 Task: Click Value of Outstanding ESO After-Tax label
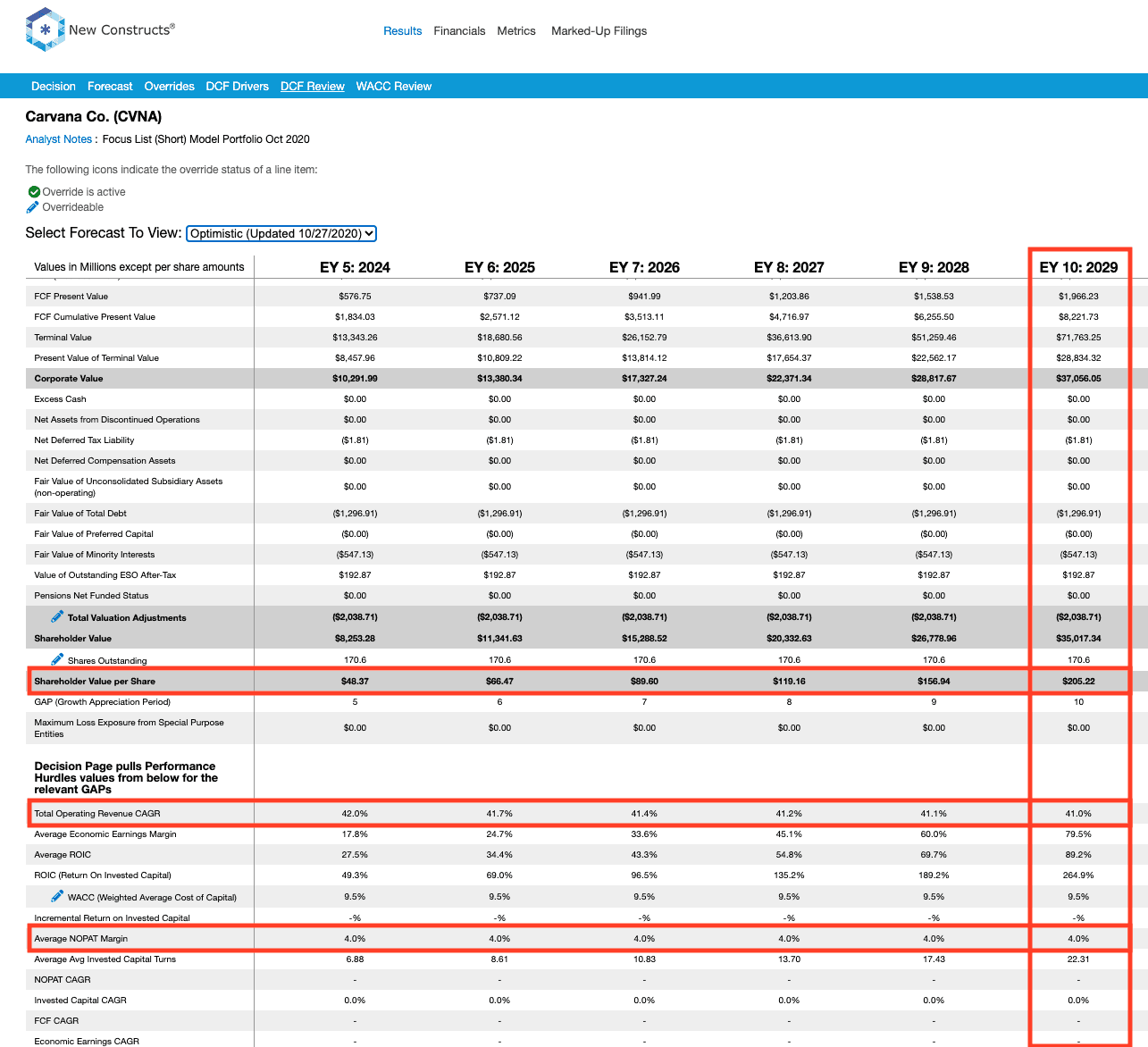pos(105,574)
